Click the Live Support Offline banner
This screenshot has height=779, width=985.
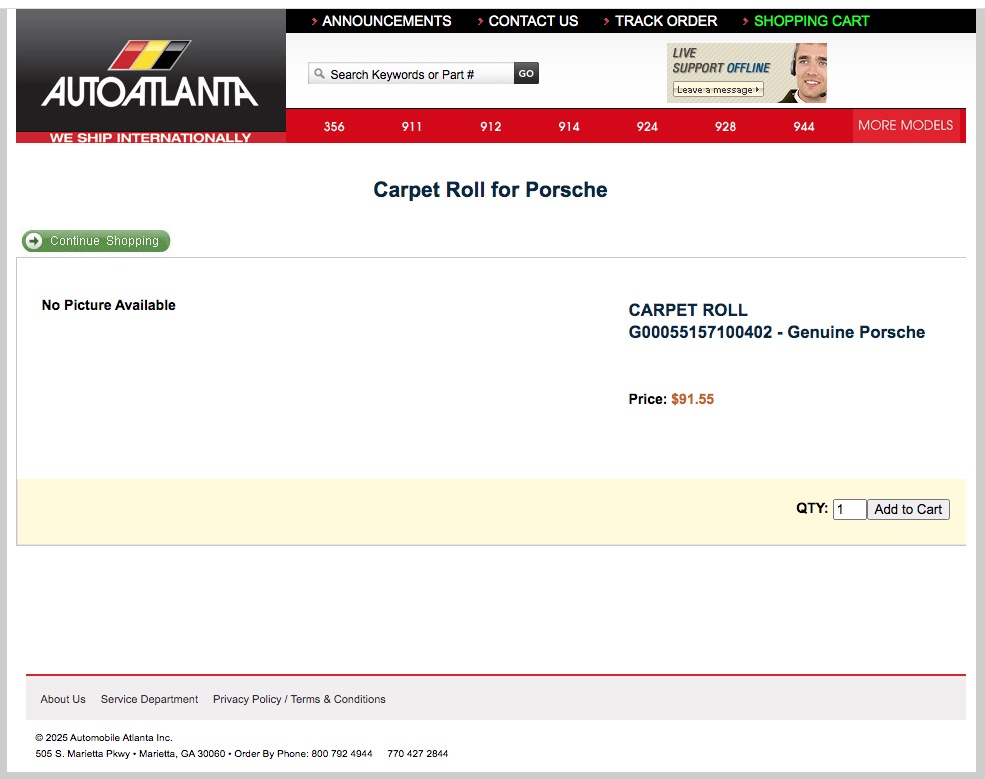point(746,73)
